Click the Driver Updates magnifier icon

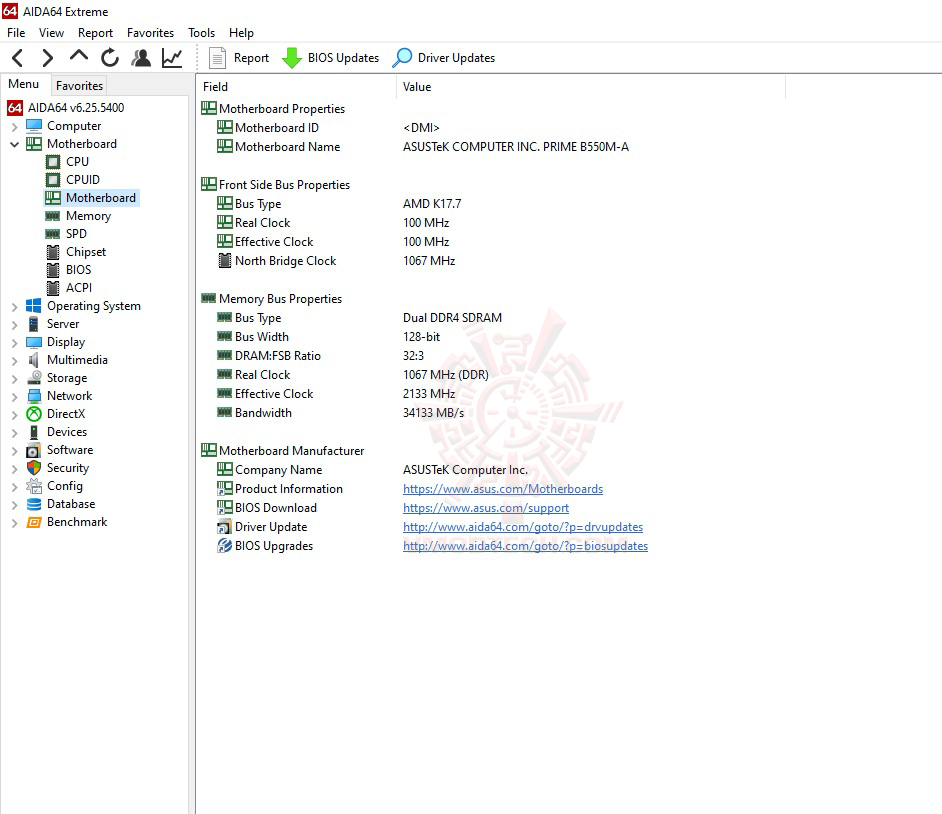[402, 57]
